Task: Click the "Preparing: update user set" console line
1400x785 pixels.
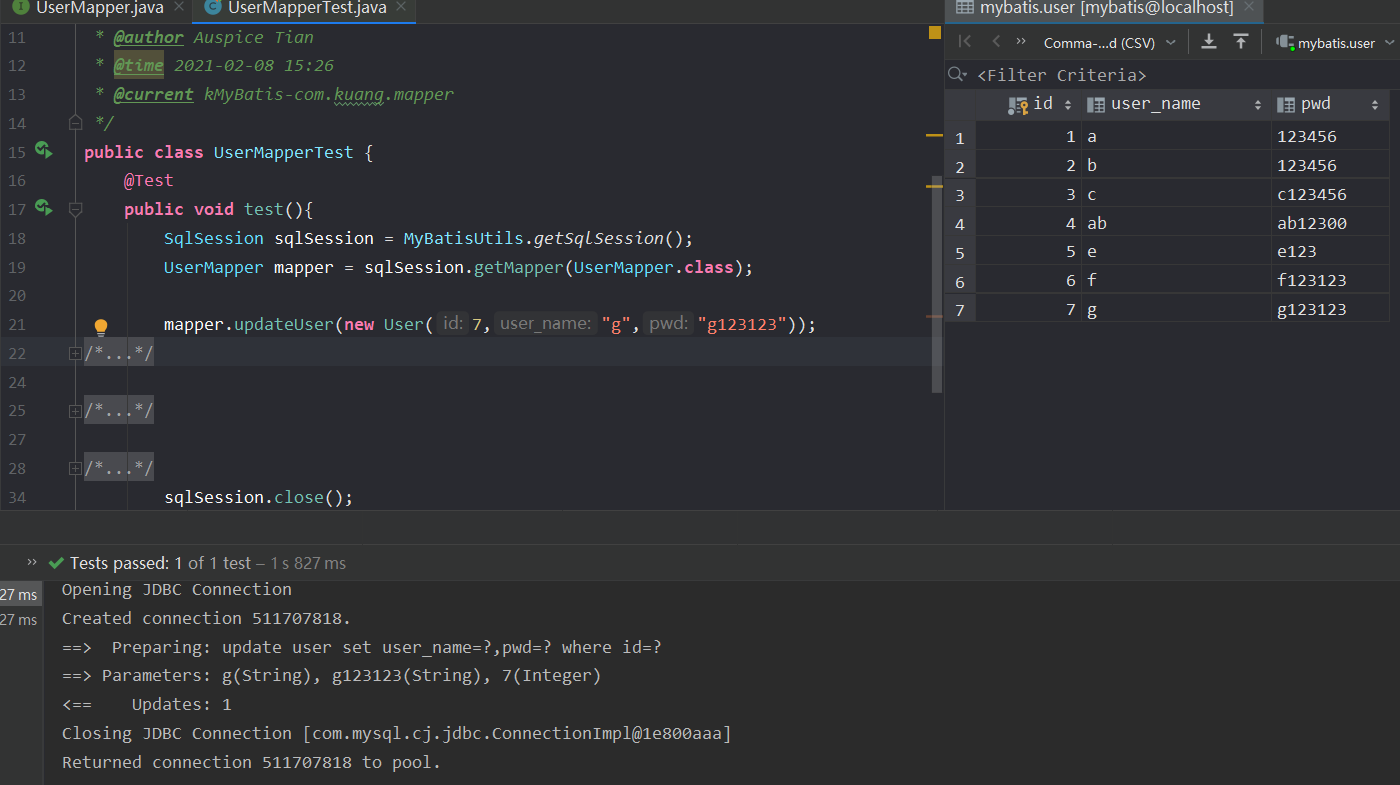Action: pos(362,647)
